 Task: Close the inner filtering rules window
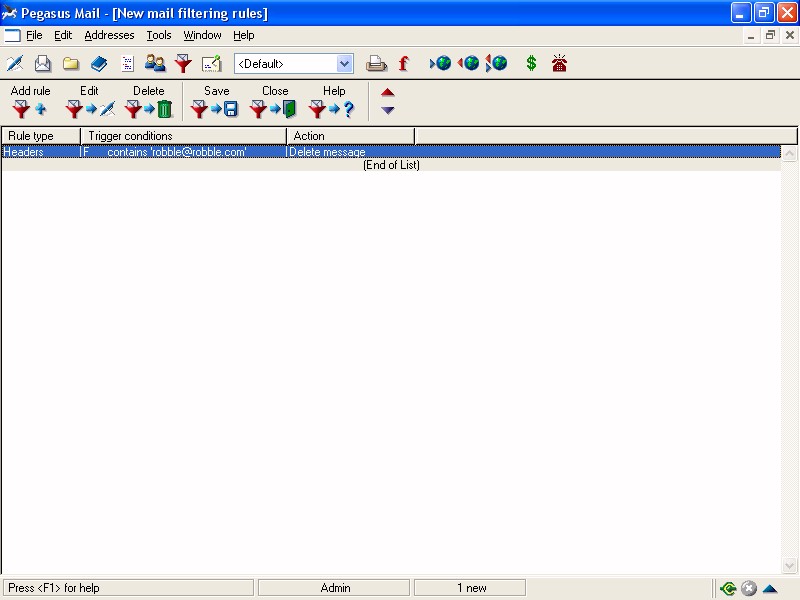pos(790,35)
